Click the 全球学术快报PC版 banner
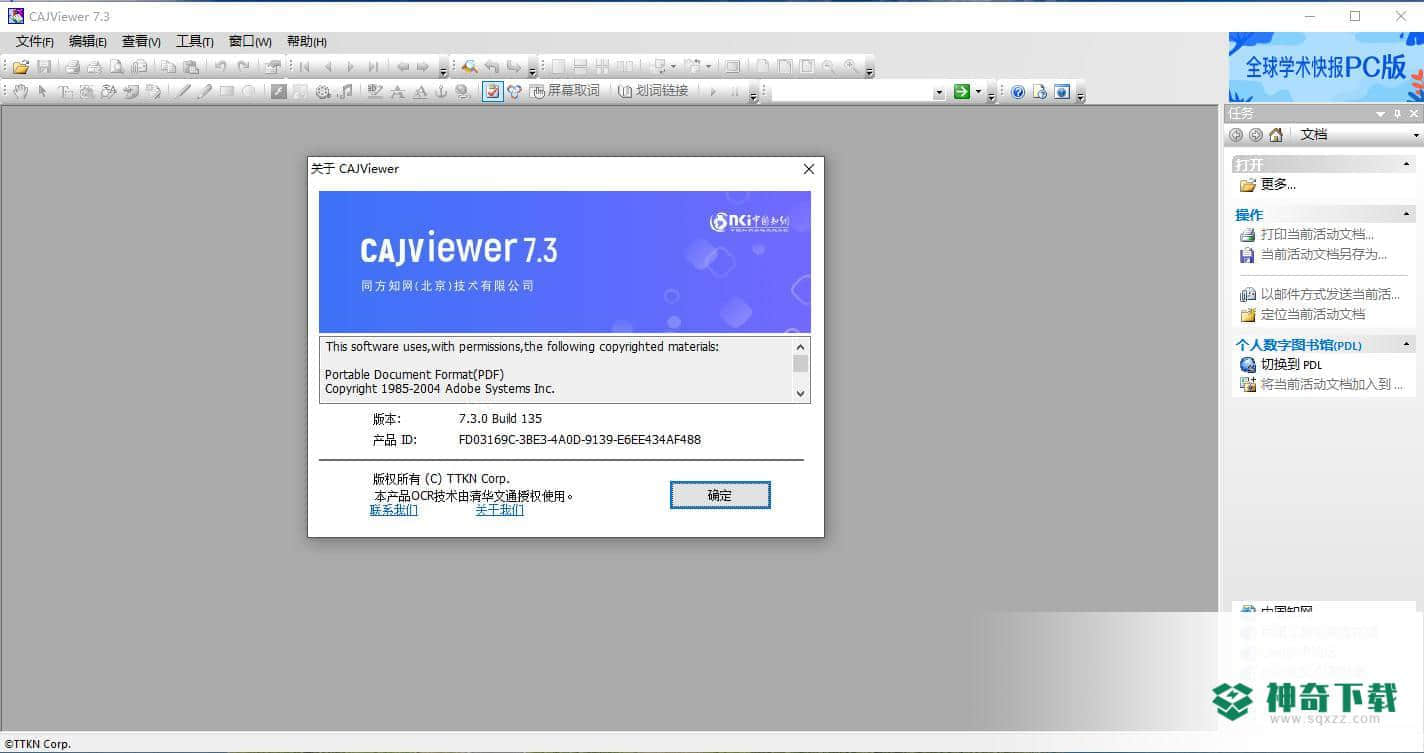 coord(1326,66)
